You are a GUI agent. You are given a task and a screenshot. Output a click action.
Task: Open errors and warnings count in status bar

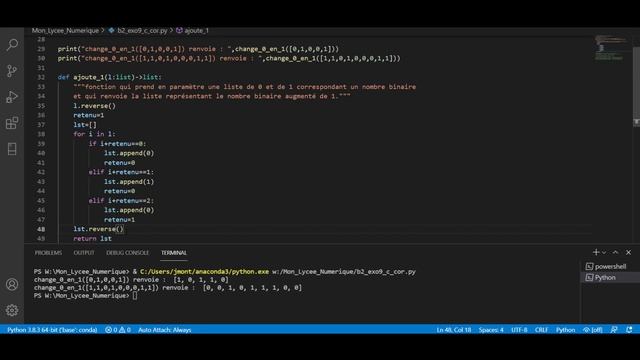point(118,330)
